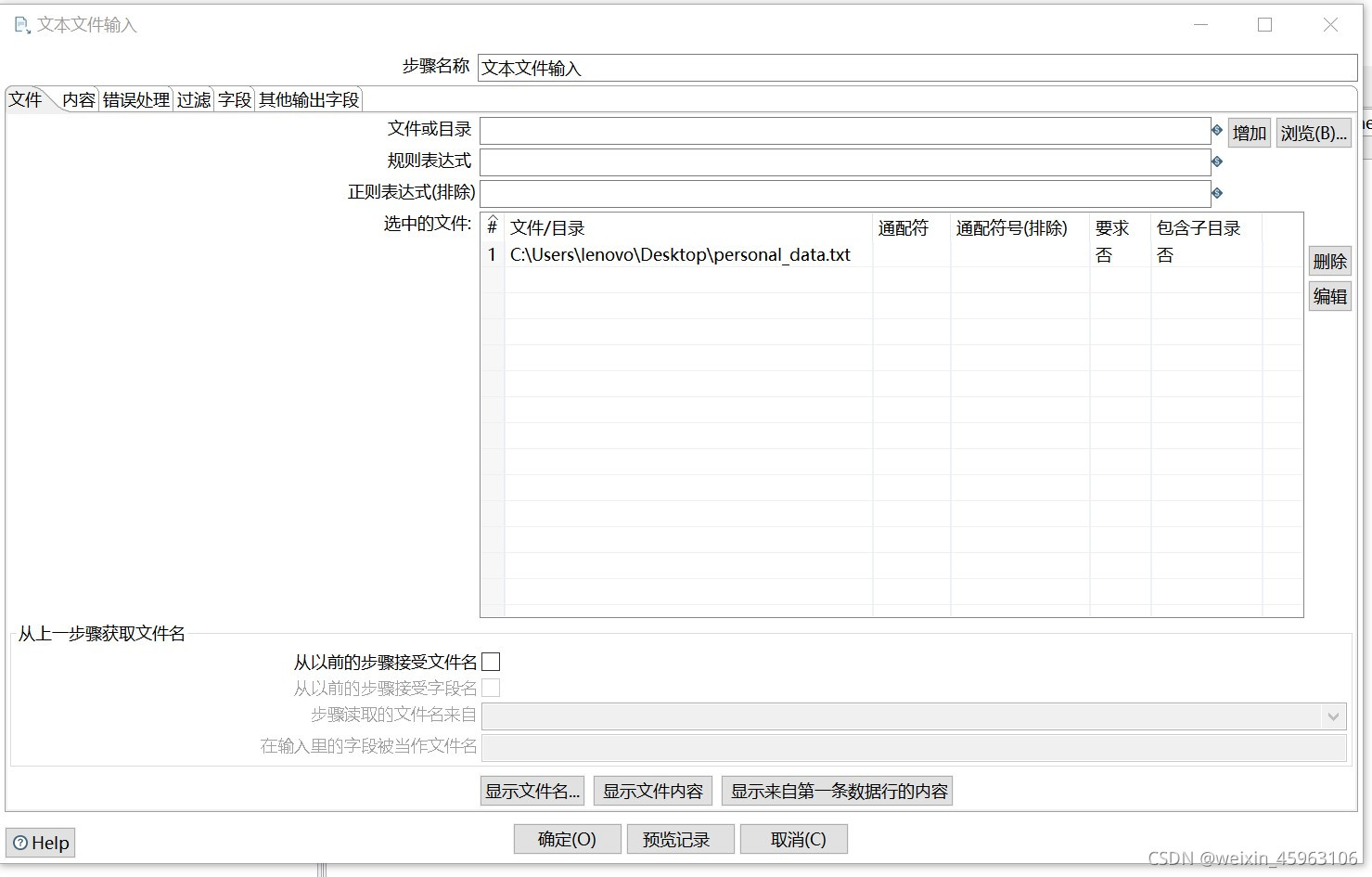Click the 浏览(B)... button
The height and width of the screenshot is (877, 1372).
click(x=1314, y=133)
